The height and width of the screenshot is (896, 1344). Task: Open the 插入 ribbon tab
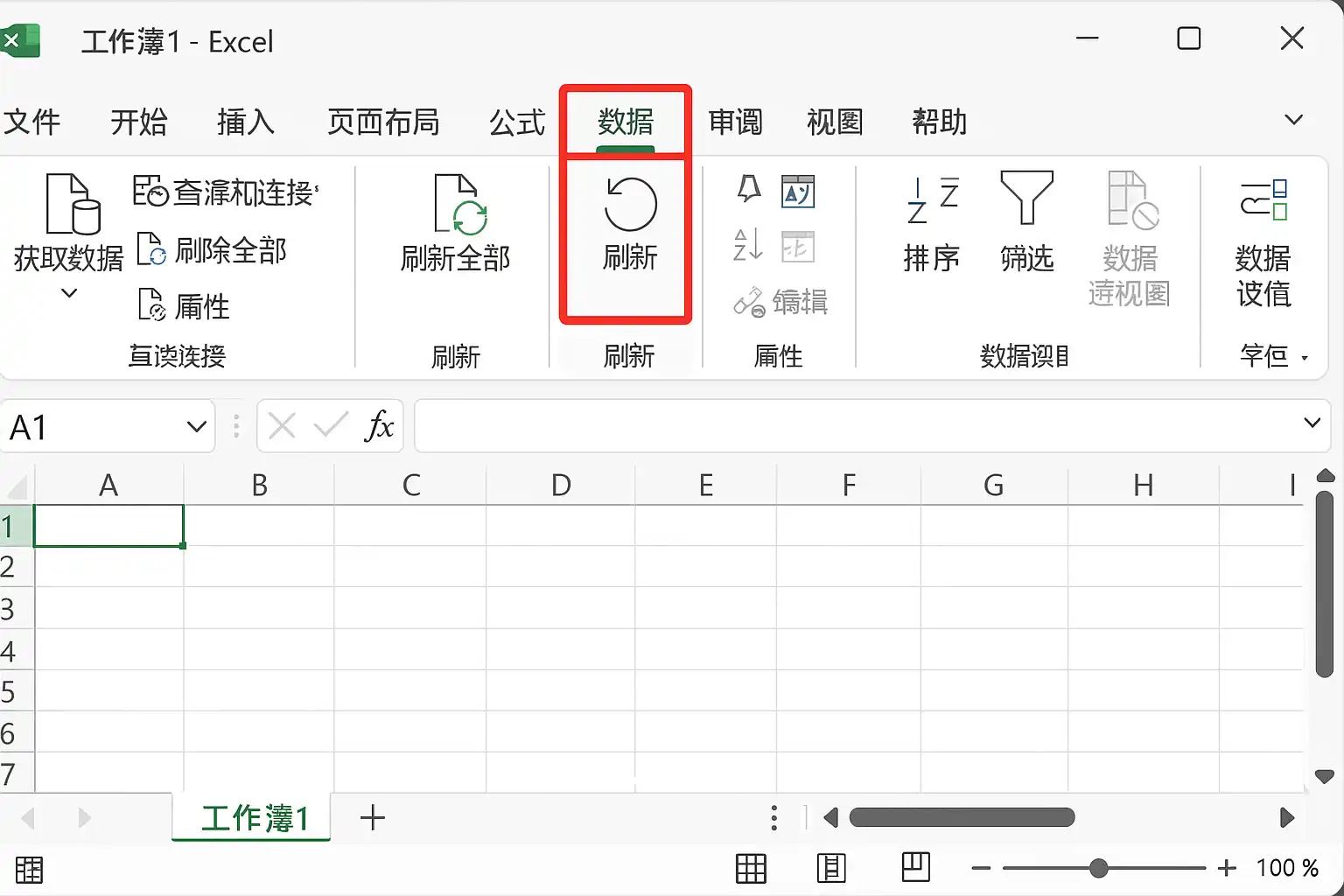point(246,122)
